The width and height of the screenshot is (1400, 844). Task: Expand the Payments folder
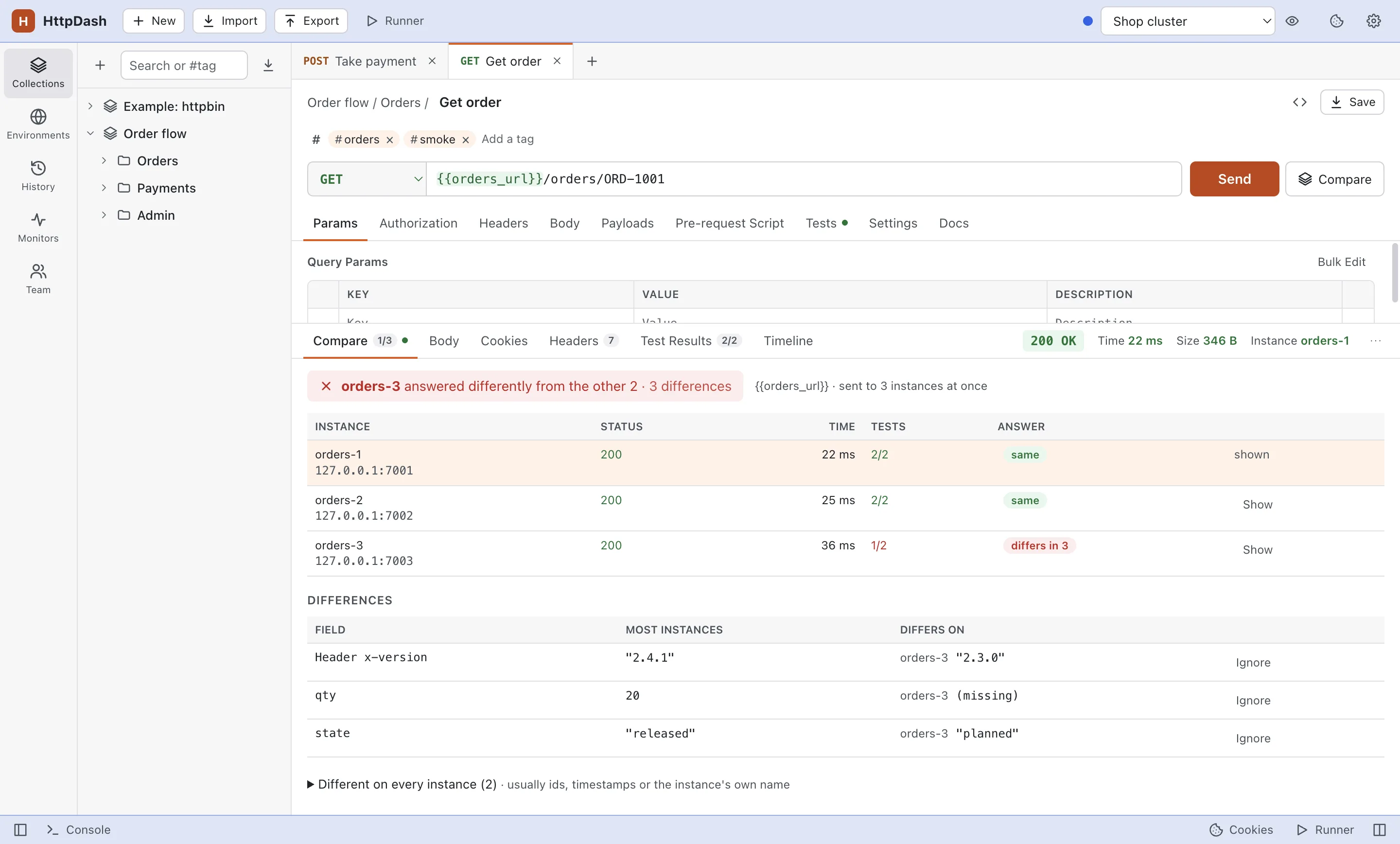tap(104, 188)
